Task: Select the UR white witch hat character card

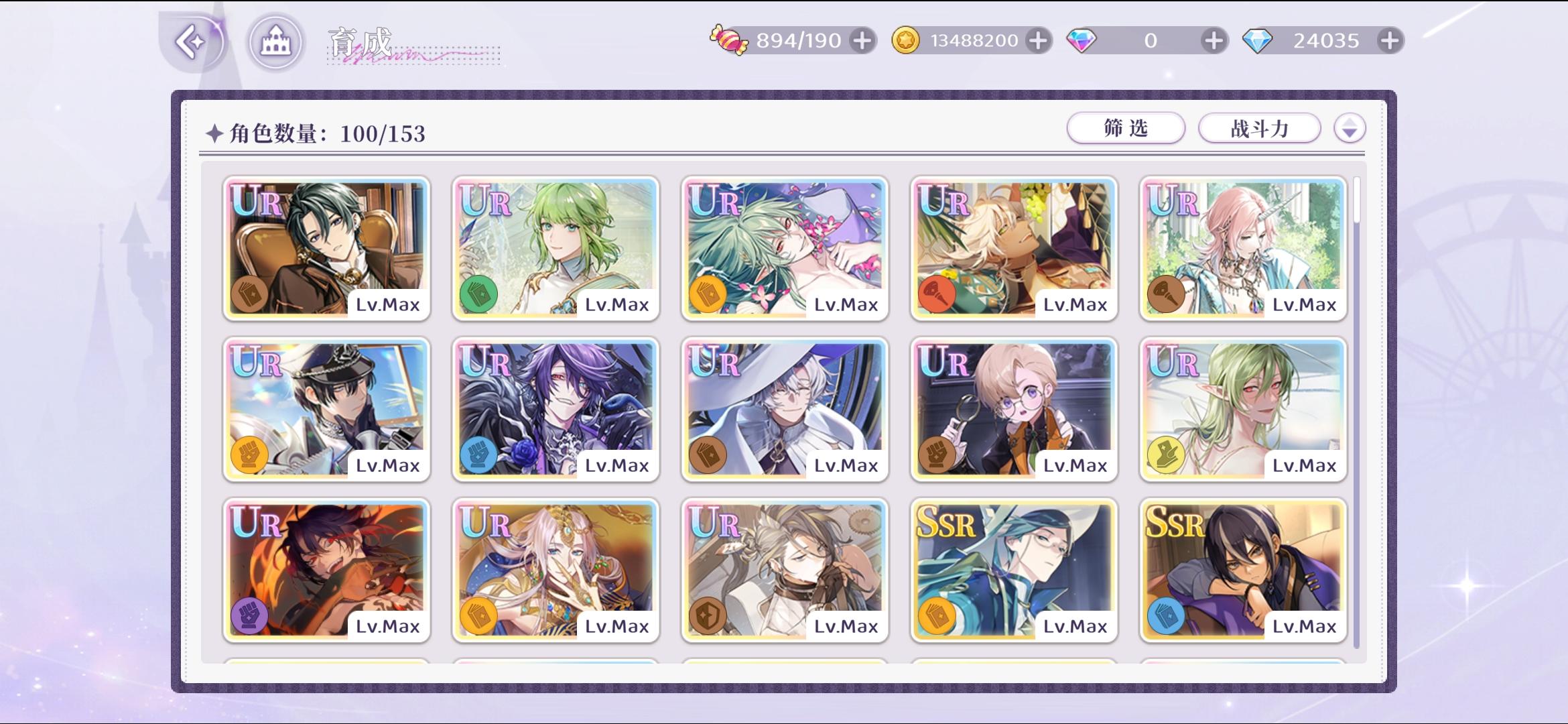Action: pos(785,409)
